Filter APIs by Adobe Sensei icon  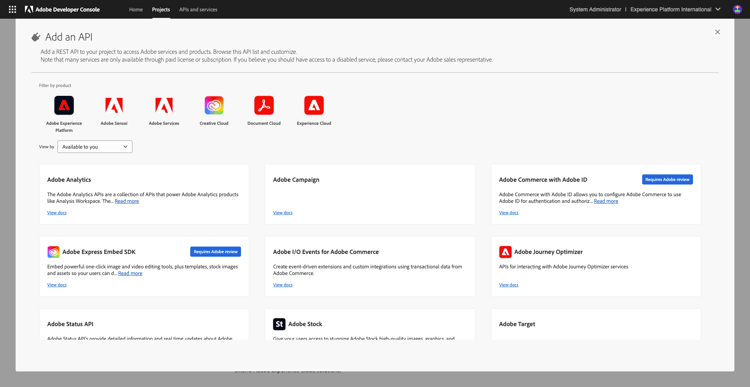[x=114, y=105]
